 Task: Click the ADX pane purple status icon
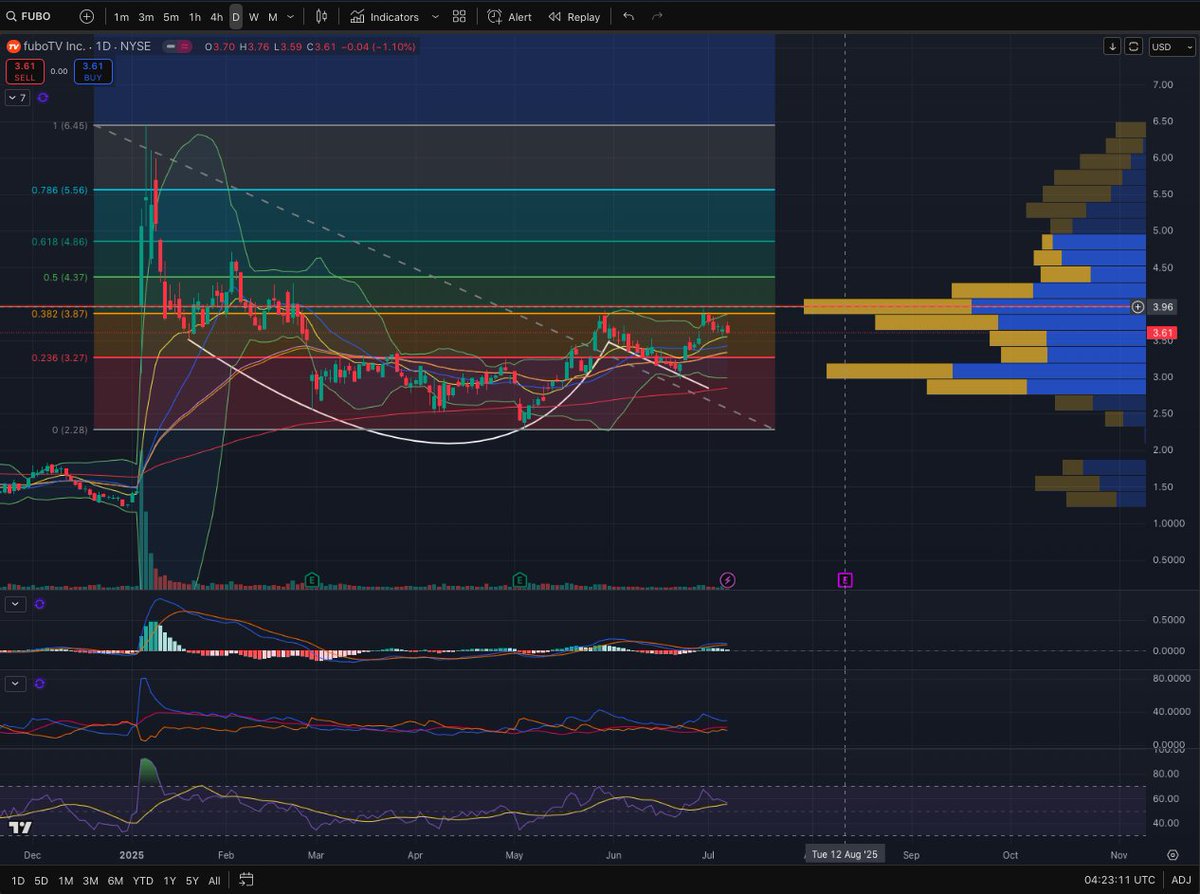[40, 684]
